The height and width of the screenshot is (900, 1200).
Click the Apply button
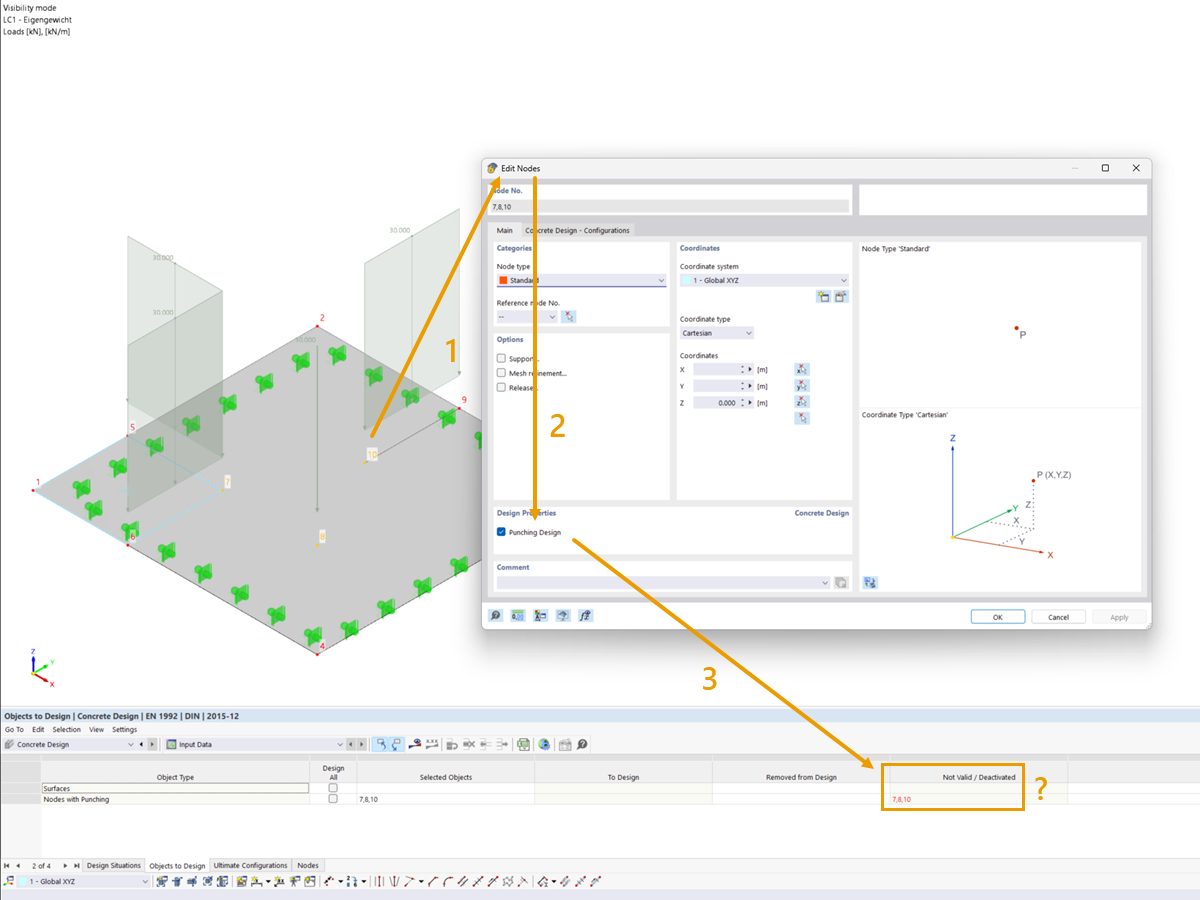point(1119,617)
